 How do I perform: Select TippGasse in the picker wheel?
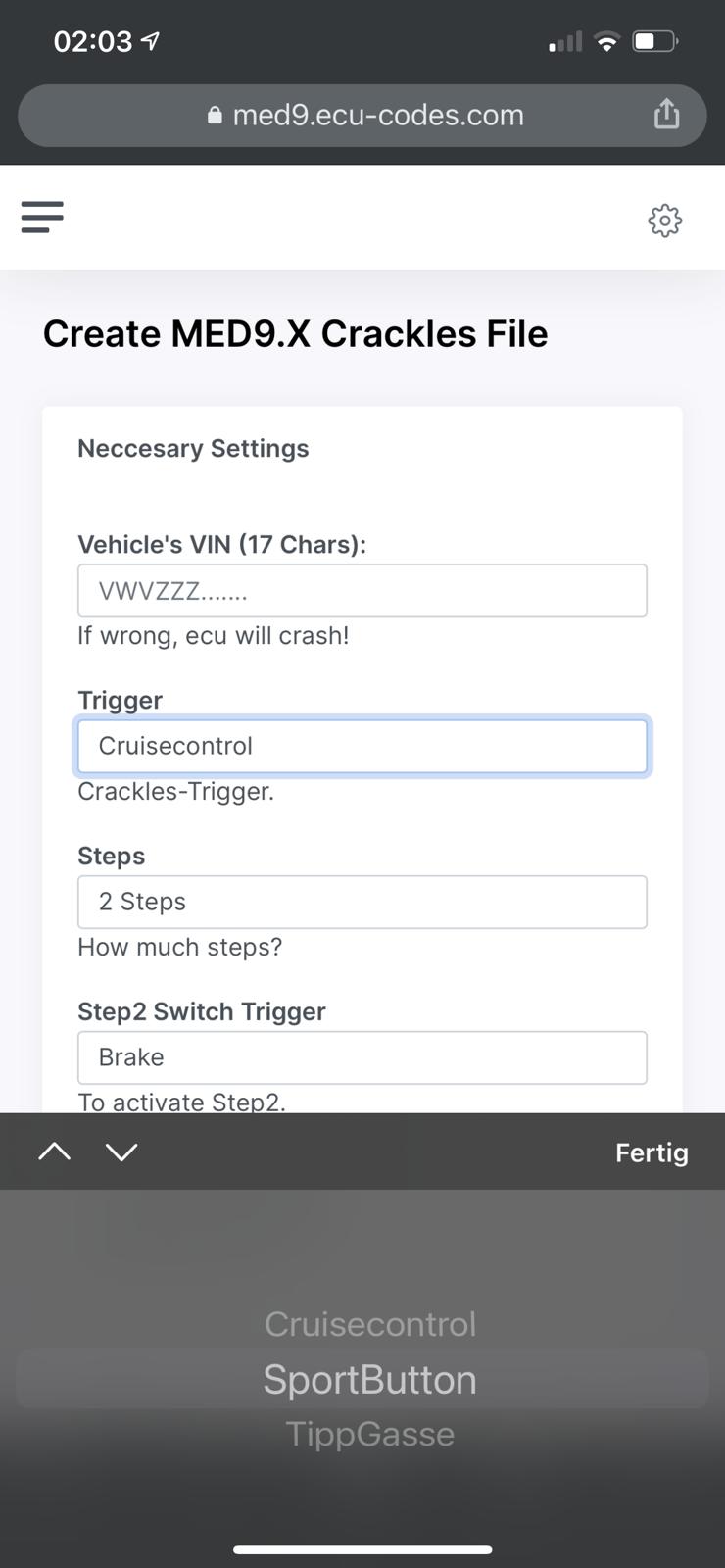(x=369, y=1433)
